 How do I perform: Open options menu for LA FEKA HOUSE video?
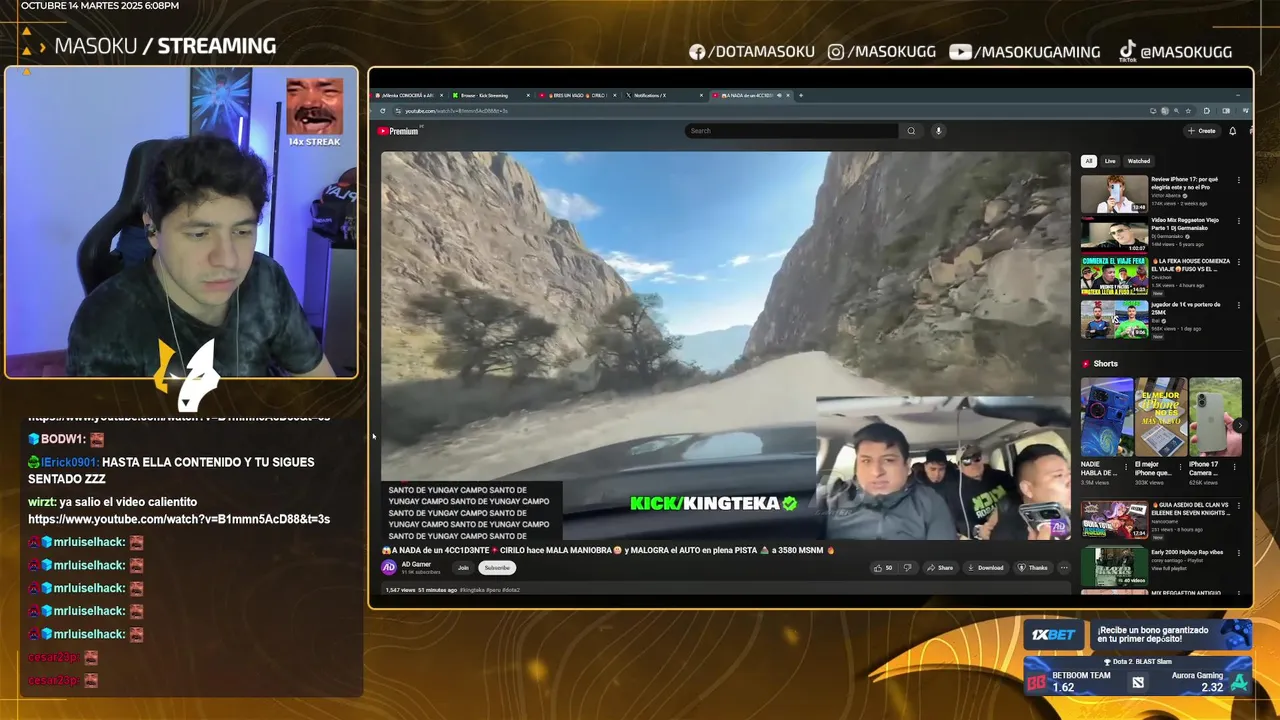1239,263
